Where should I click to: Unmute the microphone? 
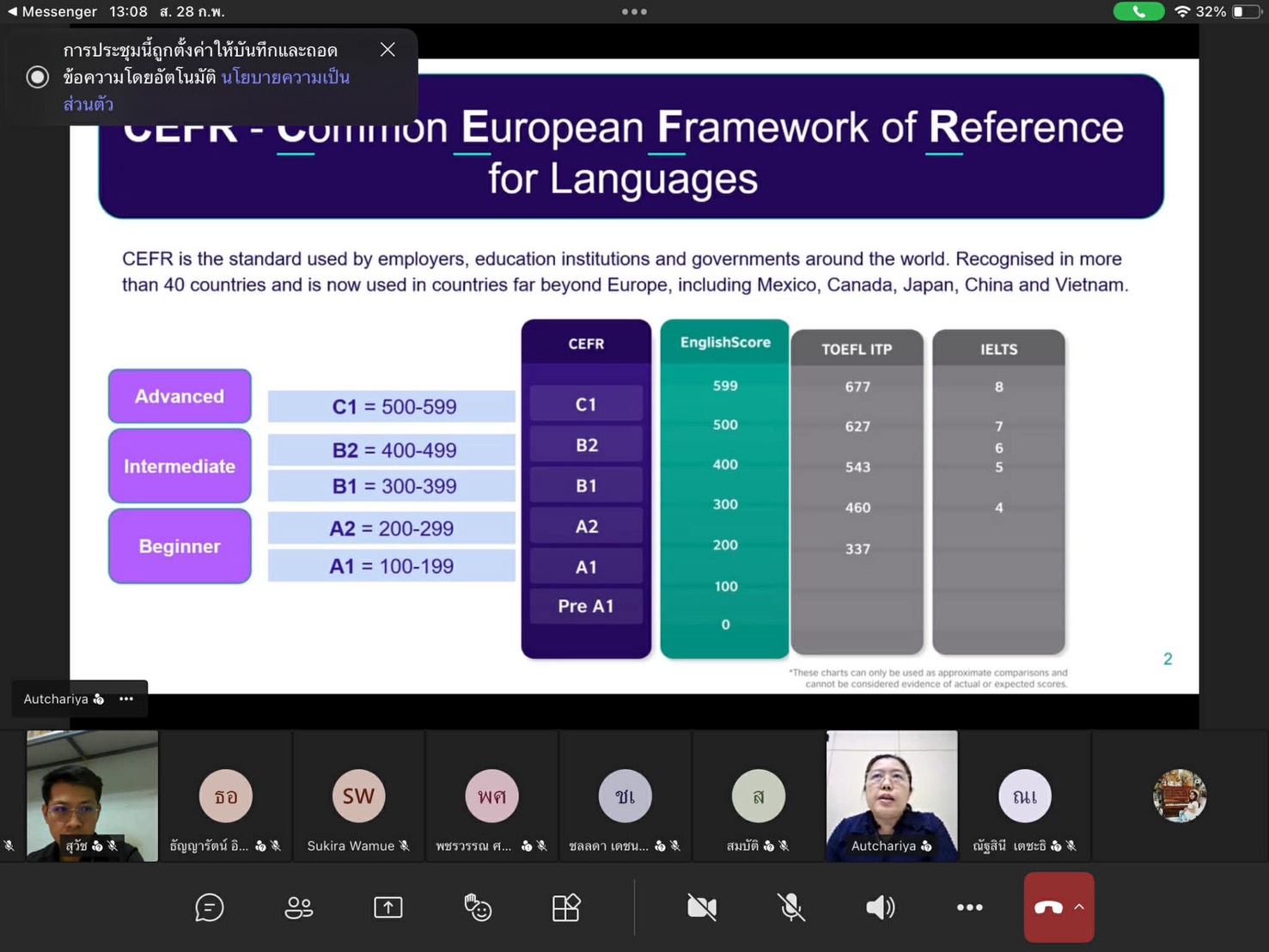(x=790, y=907)
